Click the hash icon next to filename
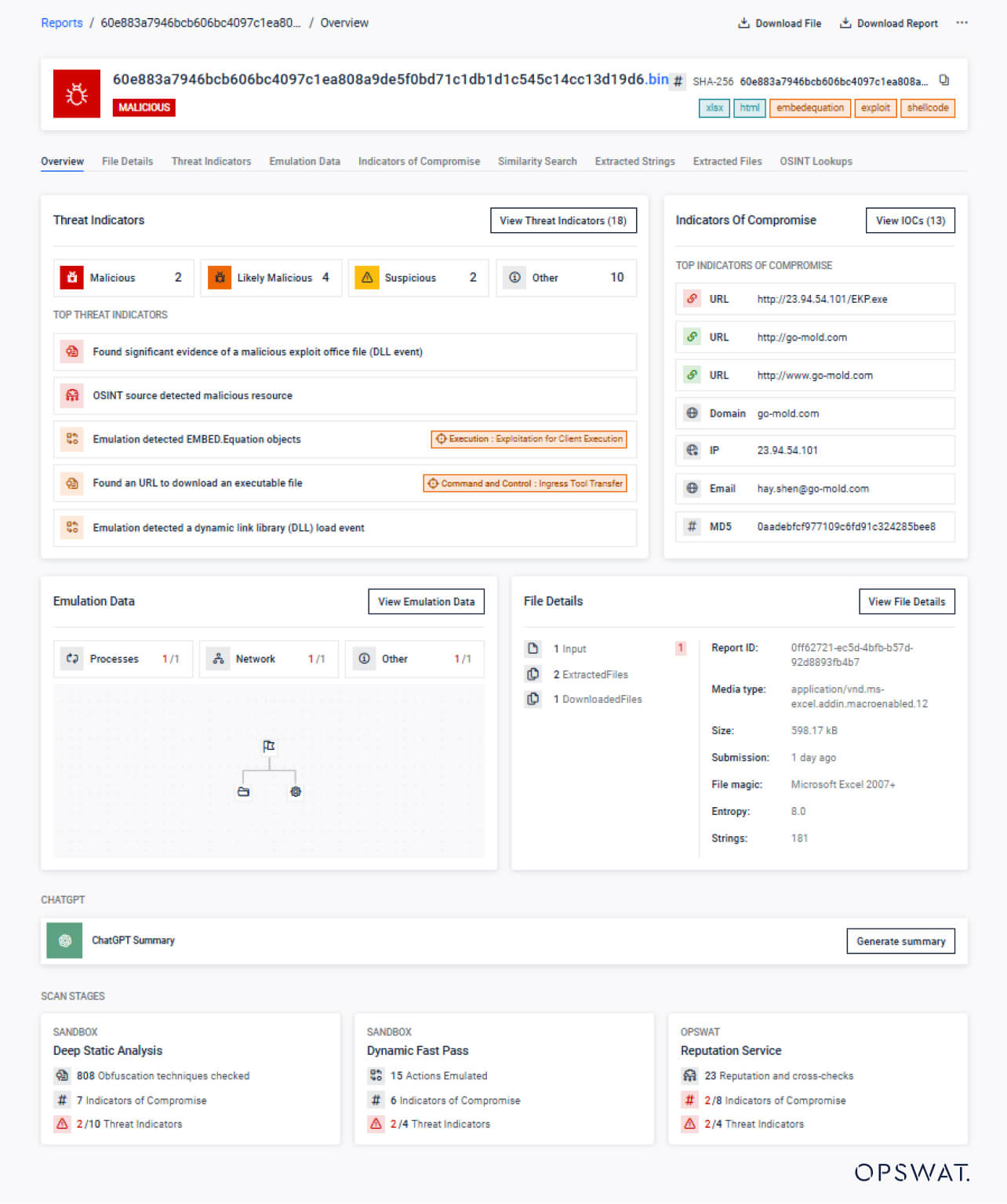 678,81
